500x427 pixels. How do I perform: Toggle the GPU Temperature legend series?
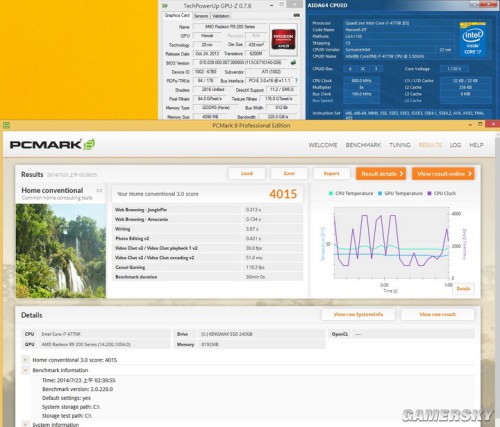pyautogui.click(x=400, y=193)
